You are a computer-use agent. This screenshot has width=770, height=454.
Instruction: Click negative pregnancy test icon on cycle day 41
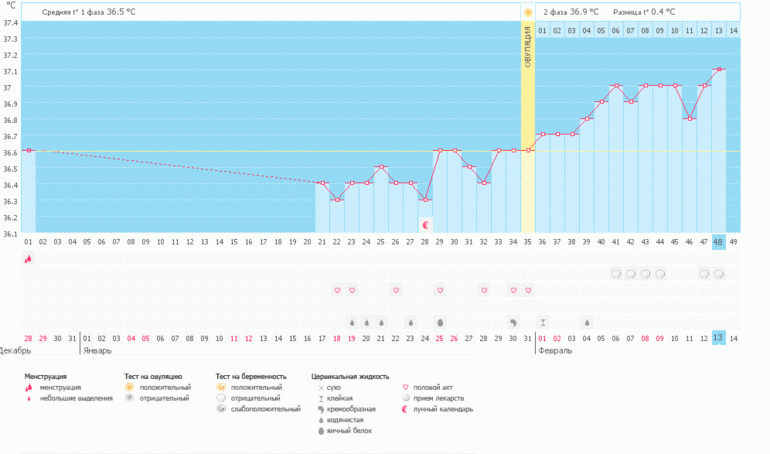pyautogui.click(x=616, y=274)
